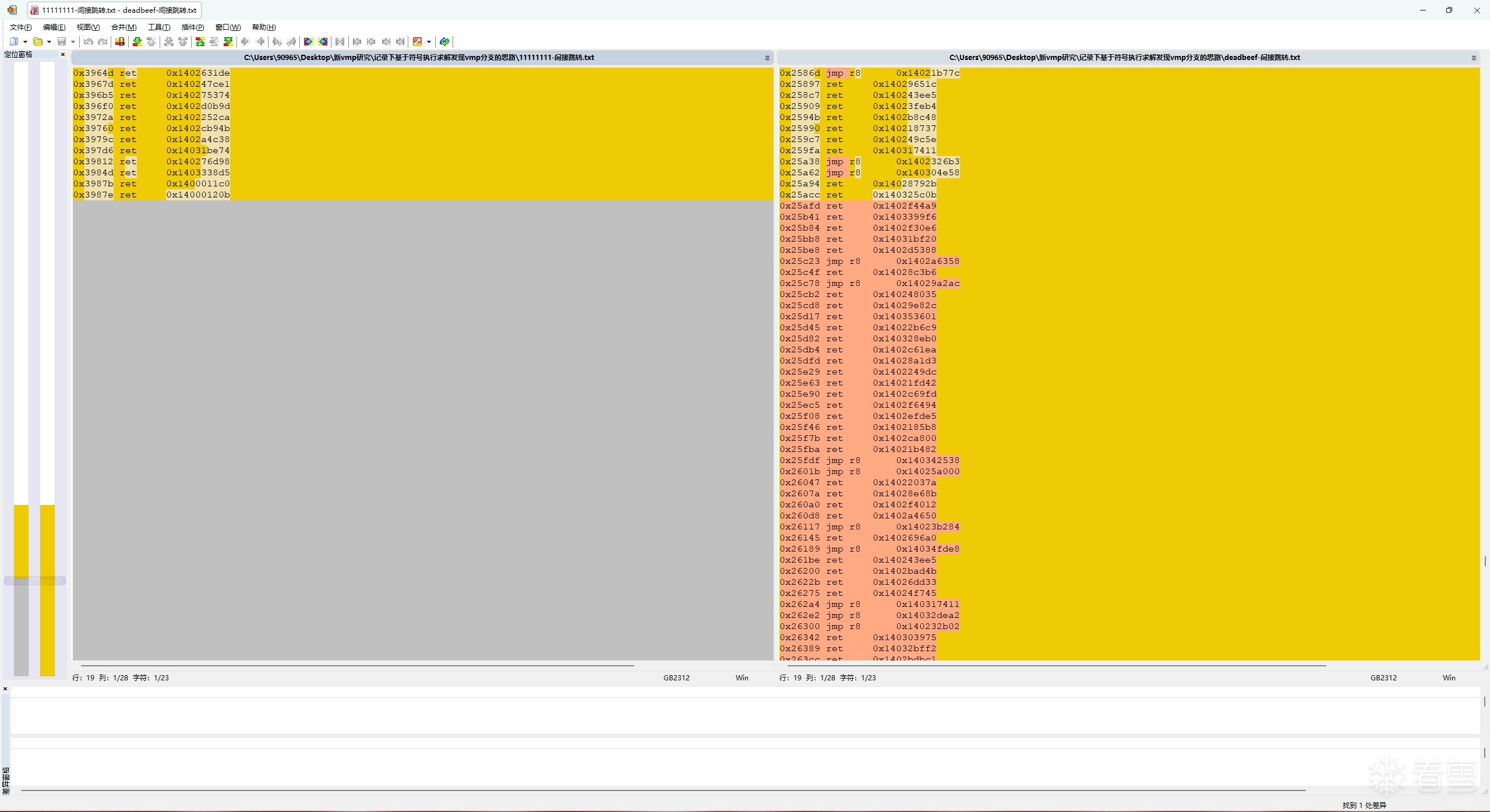
Task: Click the Last Difference icon in toolbar
Action: click(228, 41)
